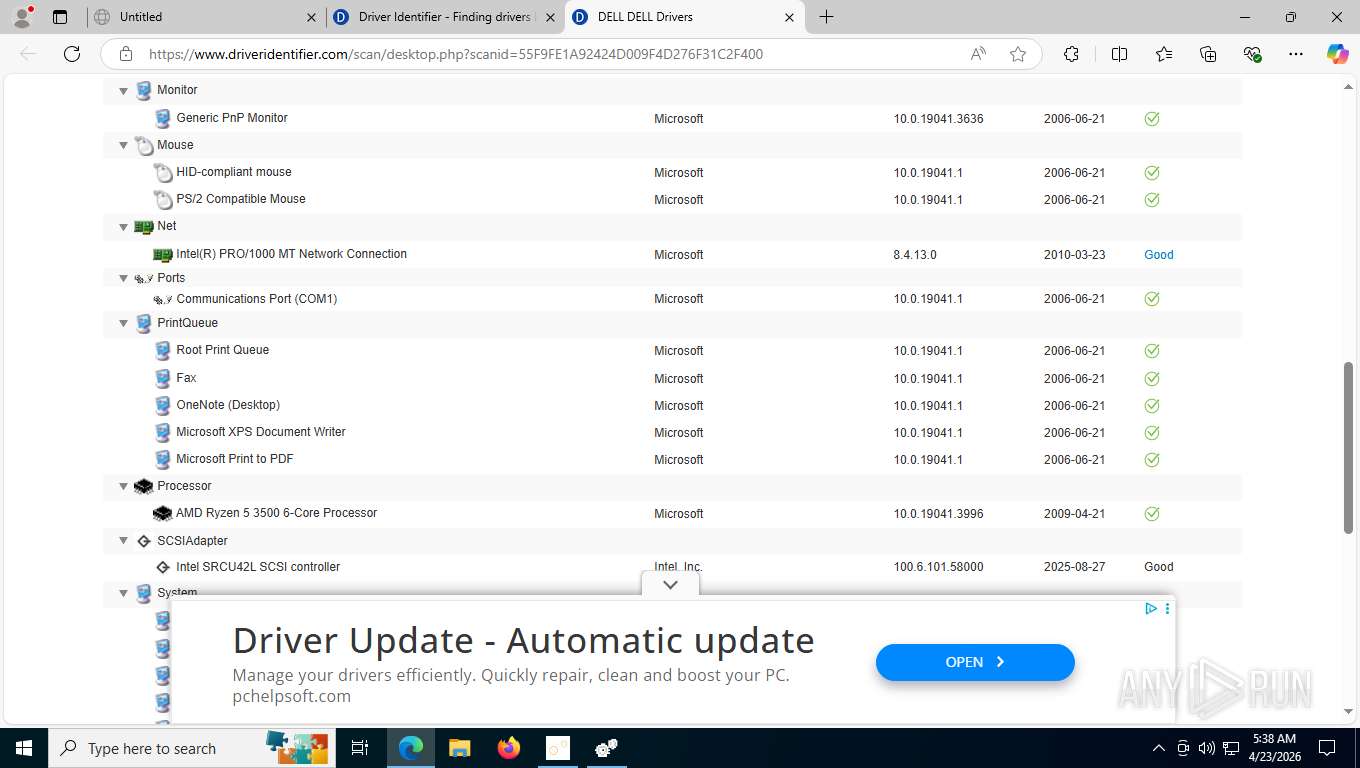Click the Microsoft XPS Document Writer icon

pos(163,432)
